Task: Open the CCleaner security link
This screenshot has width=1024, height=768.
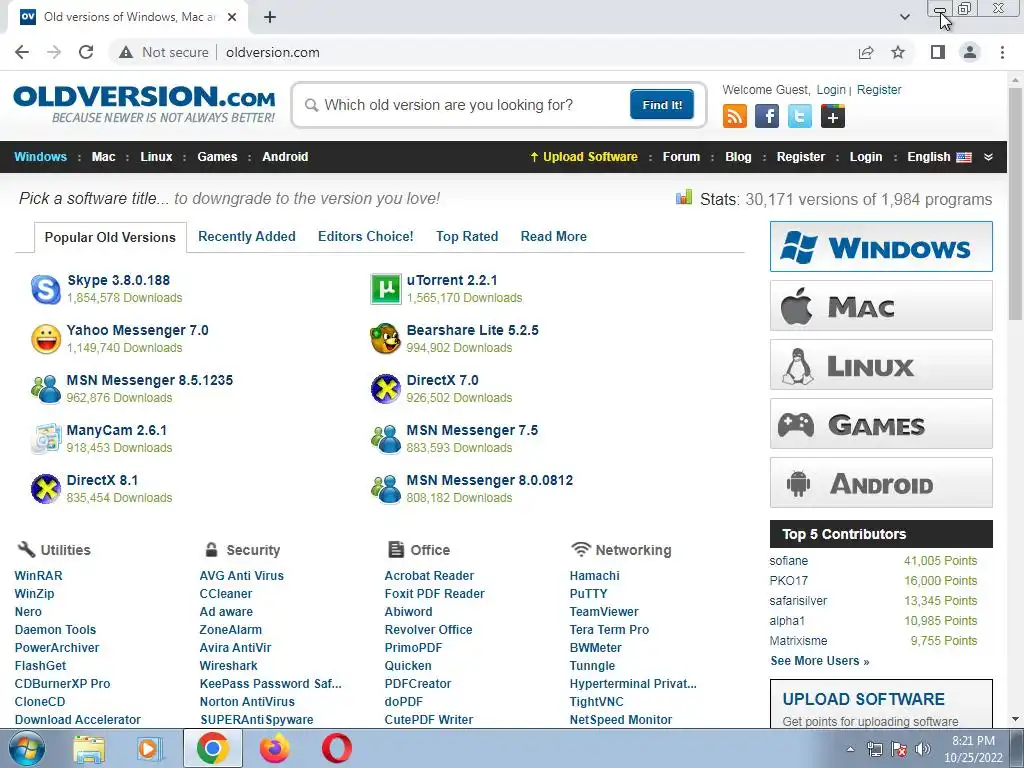Action: (226, 594)
